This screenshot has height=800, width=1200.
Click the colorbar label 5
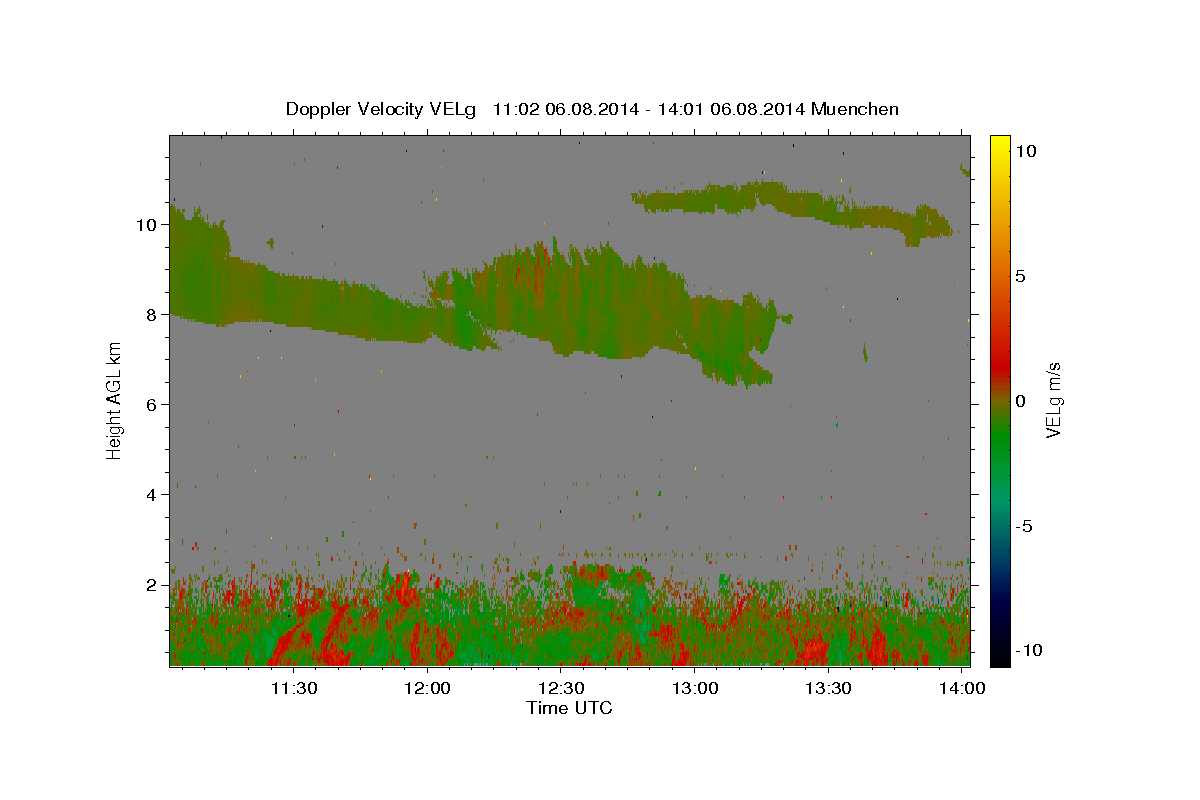click(1020, 276)
